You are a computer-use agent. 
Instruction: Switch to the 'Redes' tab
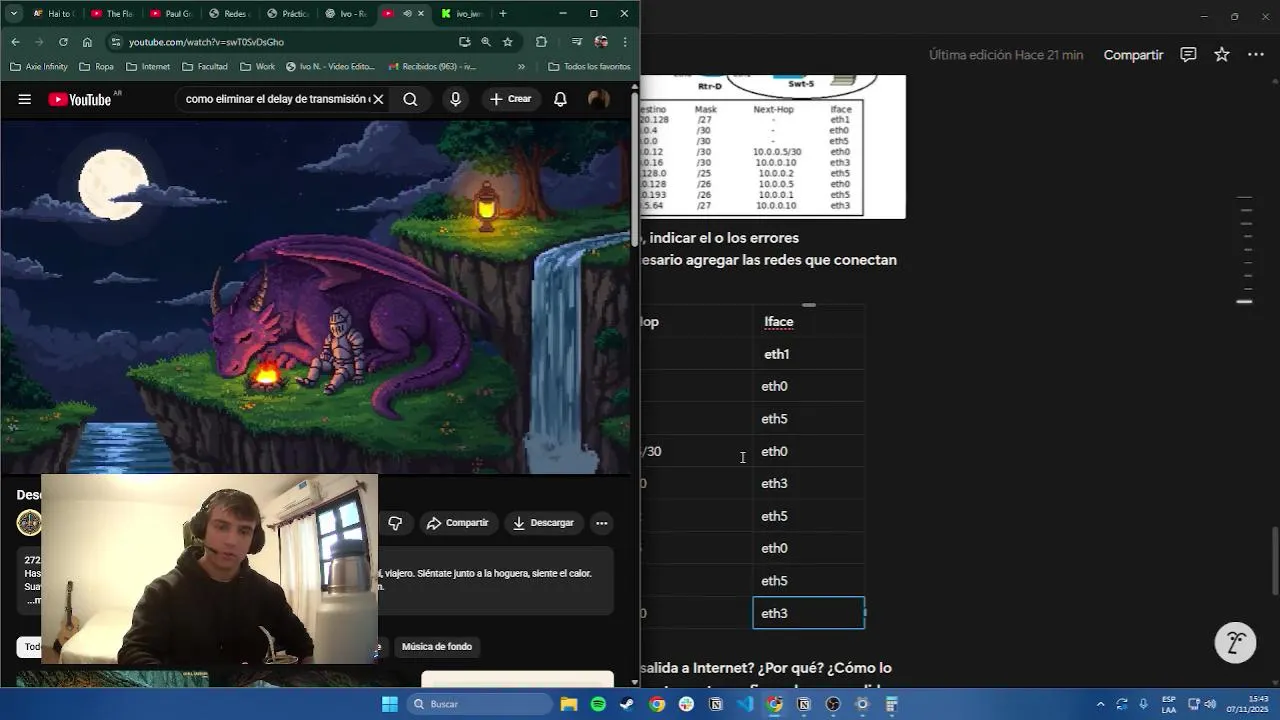point(228,14)
